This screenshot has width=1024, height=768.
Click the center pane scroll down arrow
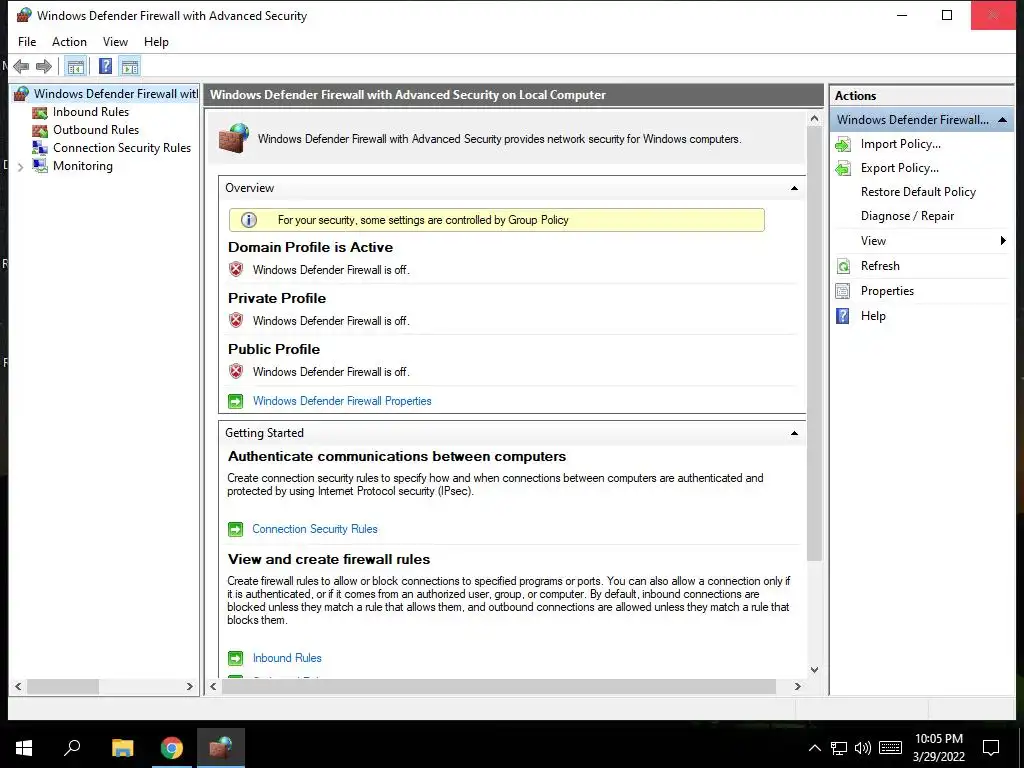click(814, 669)
